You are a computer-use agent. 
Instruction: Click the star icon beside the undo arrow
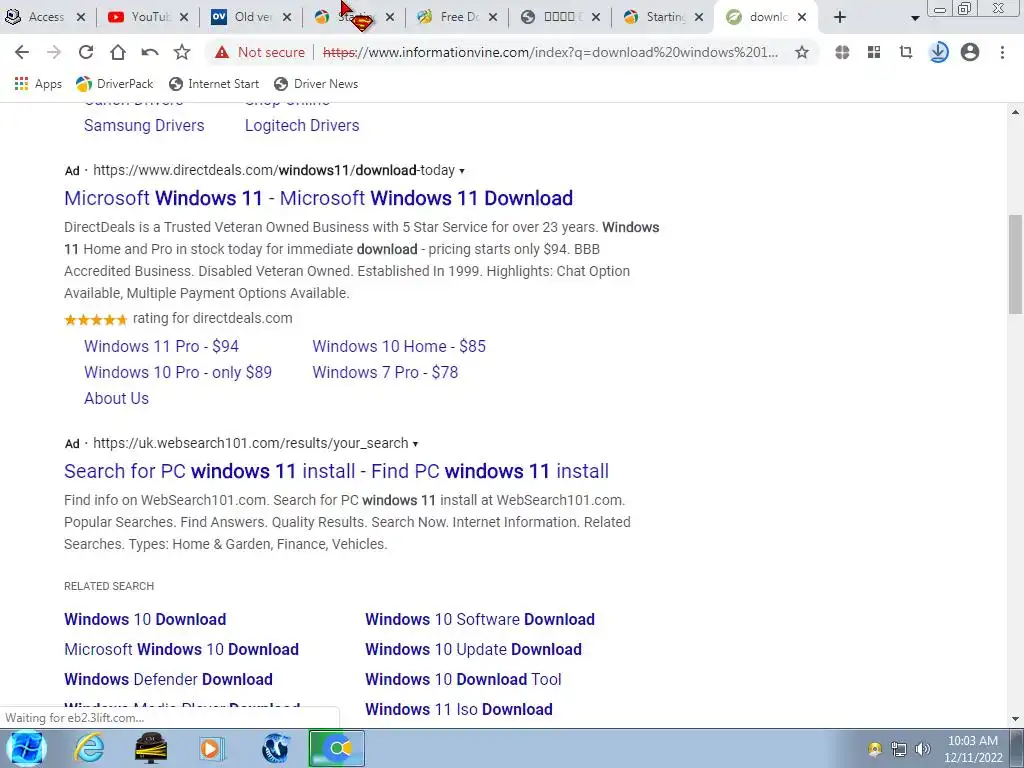pyautogui.click(x=182, y=52)
